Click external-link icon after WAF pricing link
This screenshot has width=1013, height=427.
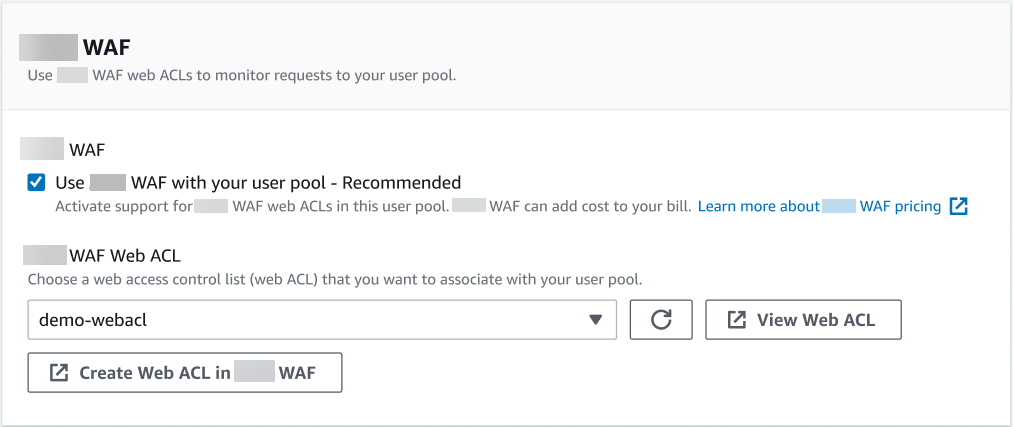[x=959, y=207]
